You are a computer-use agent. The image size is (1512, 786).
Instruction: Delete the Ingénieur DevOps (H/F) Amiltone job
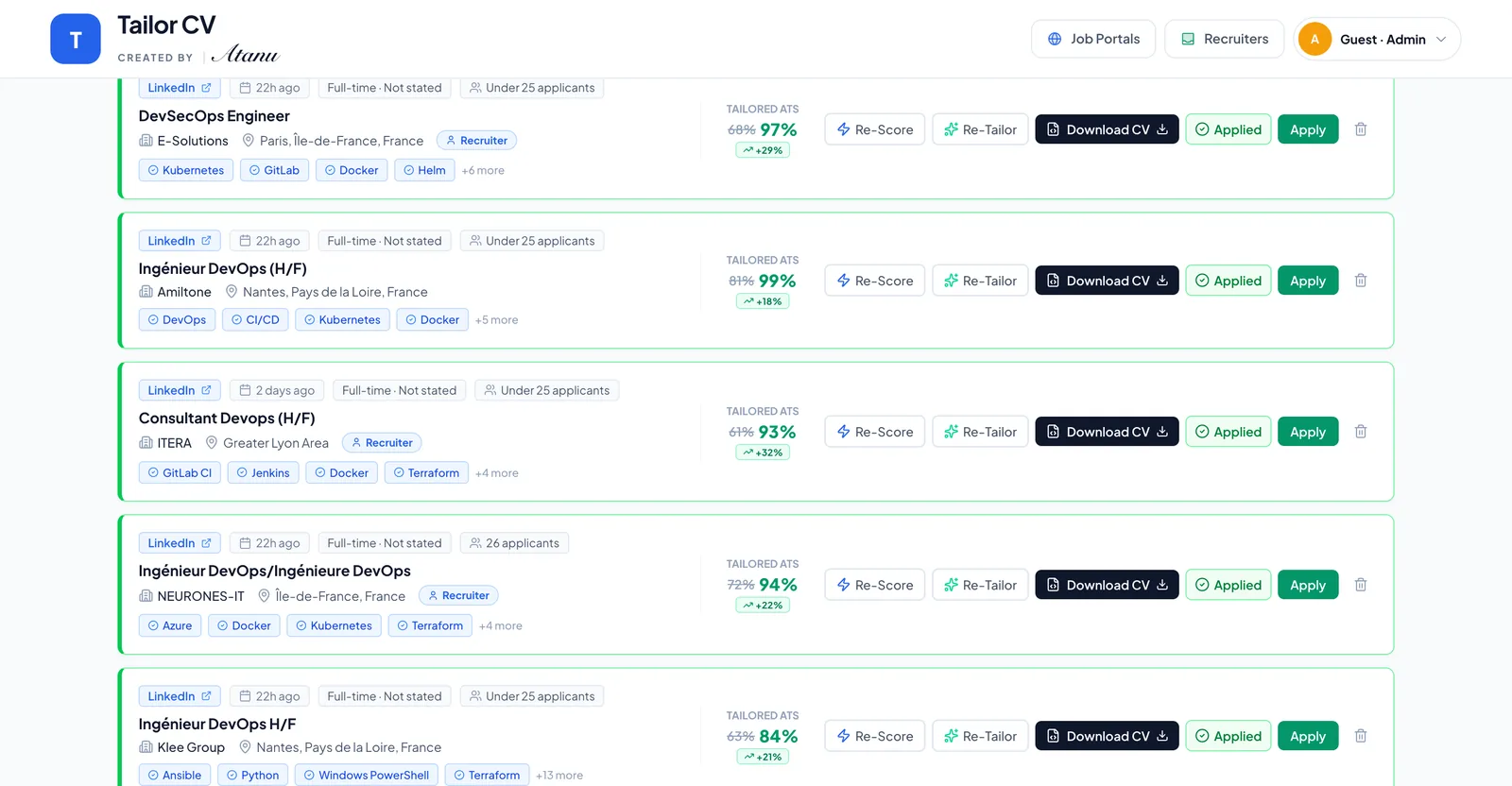(x=1361, y=281)
